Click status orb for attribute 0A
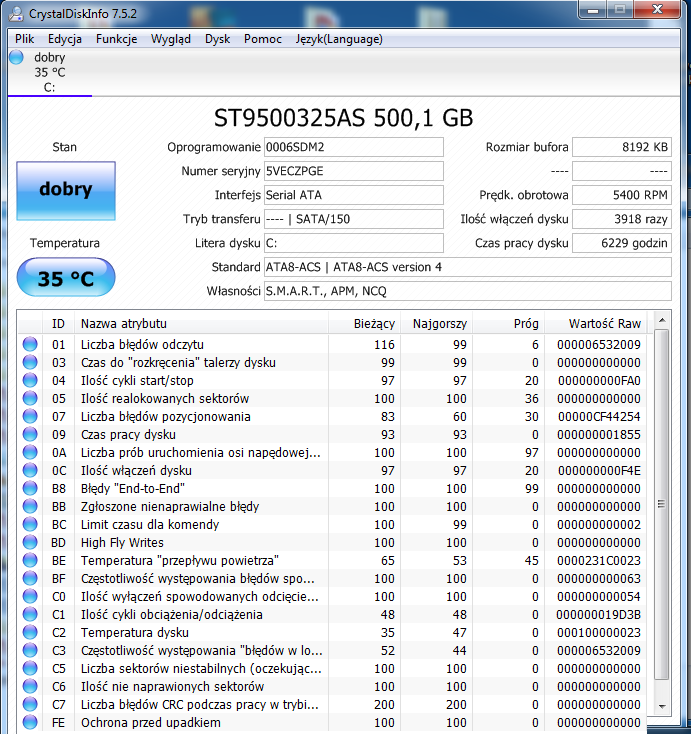 (30, 453)
